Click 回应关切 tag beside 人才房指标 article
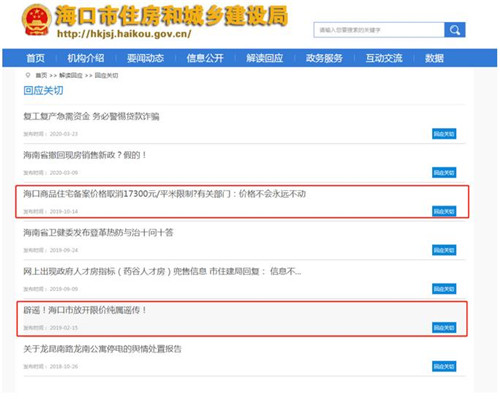Viewport: 500px width, 399px height. (x=444, y=289)
